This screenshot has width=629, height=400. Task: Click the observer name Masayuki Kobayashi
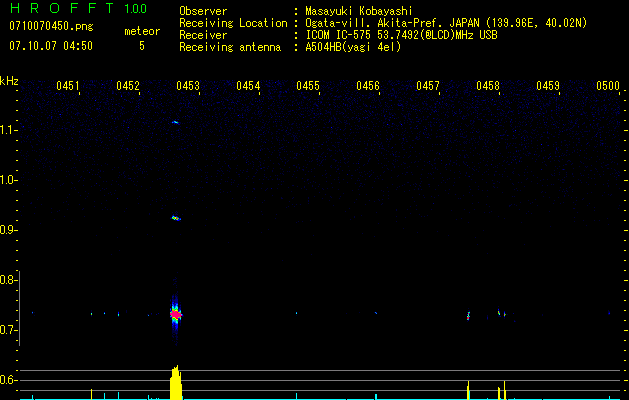[x=359, y=11]
